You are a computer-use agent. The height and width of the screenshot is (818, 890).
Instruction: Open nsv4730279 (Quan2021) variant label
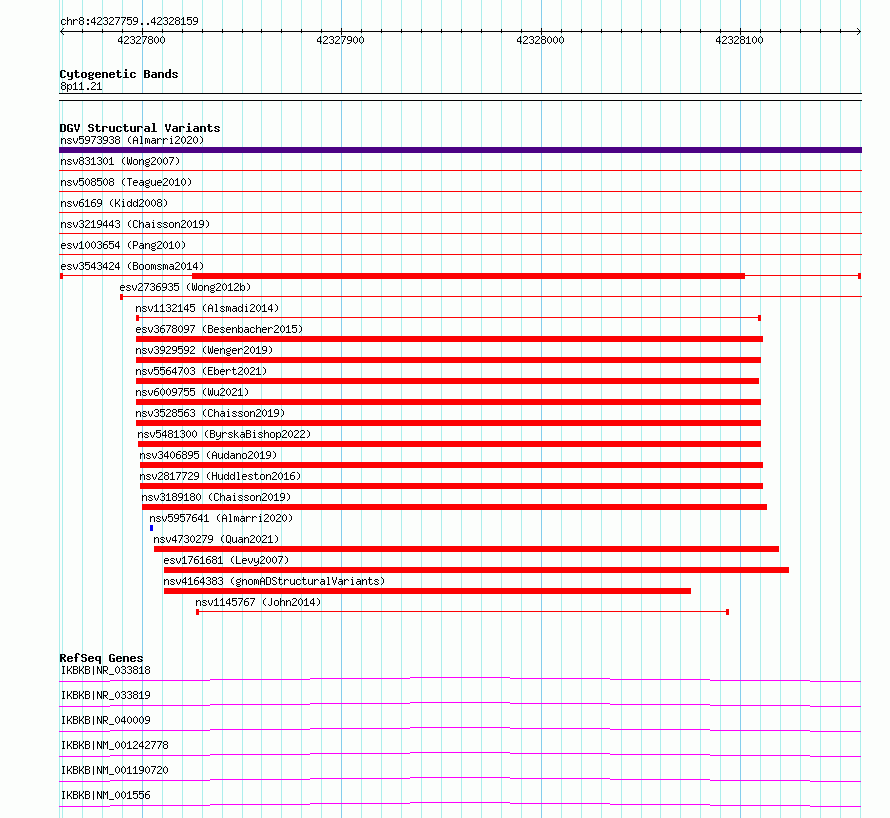(x=216, y=539)
